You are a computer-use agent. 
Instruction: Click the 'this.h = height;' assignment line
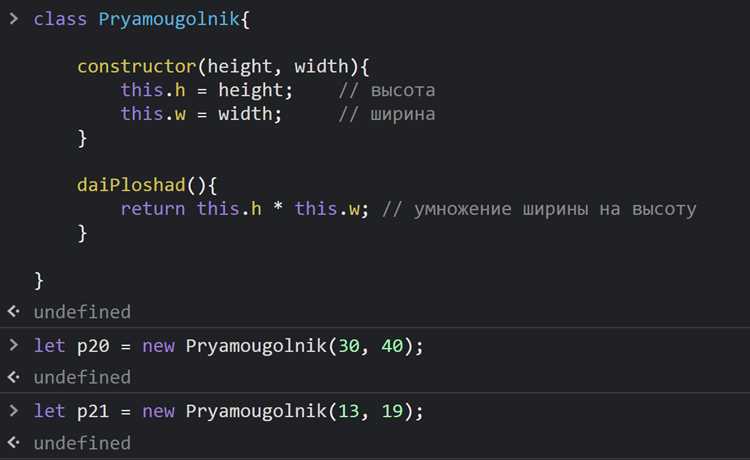point(207,90)
